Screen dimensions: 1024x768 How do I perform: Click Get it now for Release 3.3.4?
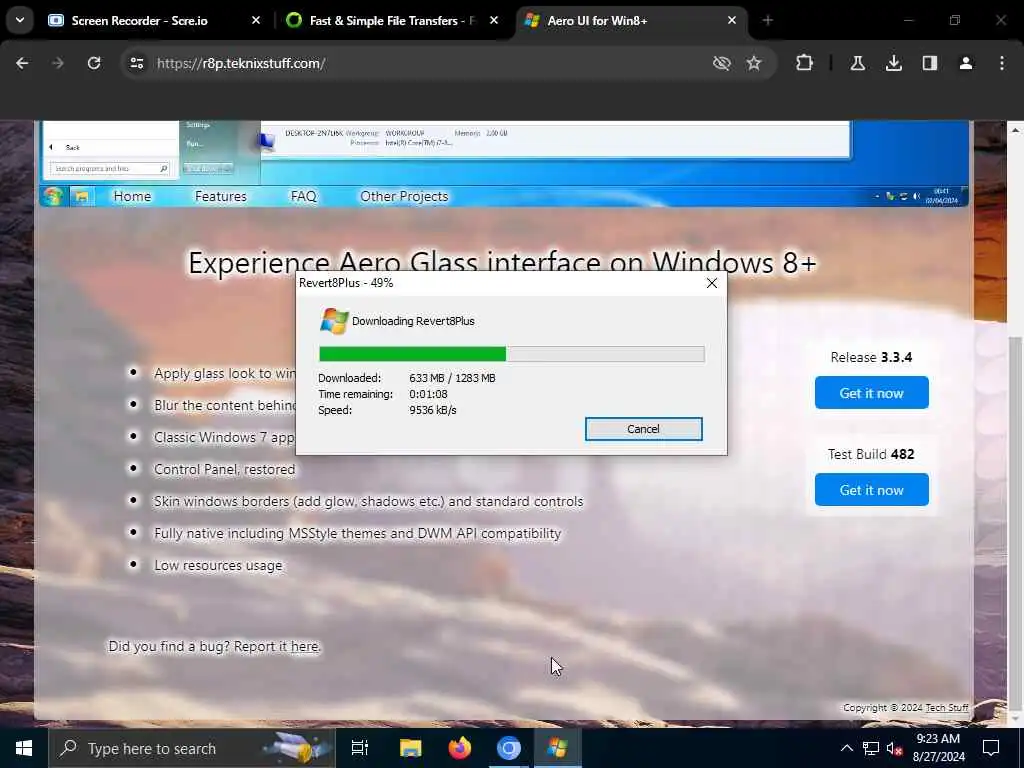coord(871,392)
